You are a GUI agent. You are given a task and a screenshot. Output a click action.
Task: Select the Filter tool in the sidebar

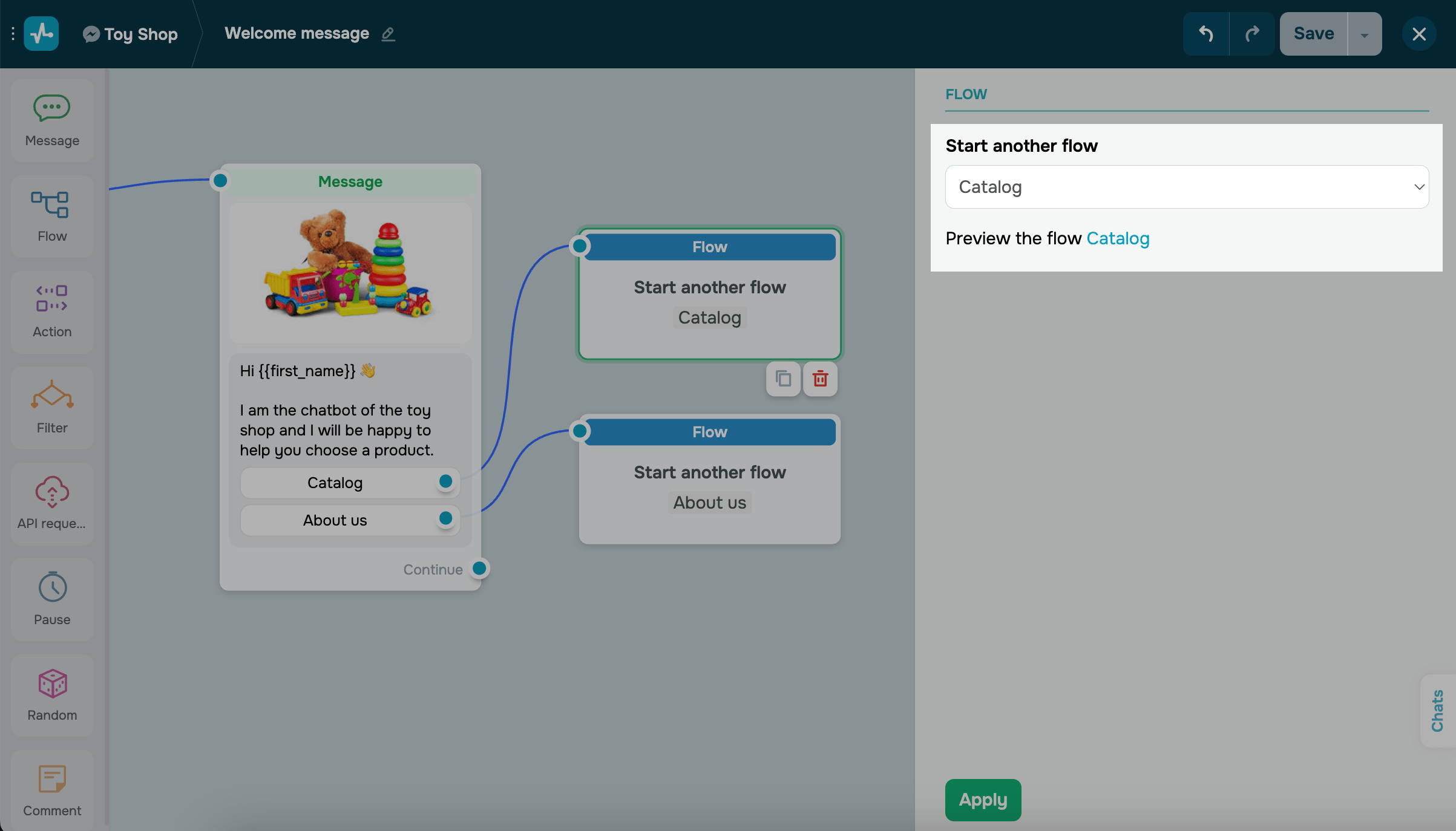coord(51,406)
